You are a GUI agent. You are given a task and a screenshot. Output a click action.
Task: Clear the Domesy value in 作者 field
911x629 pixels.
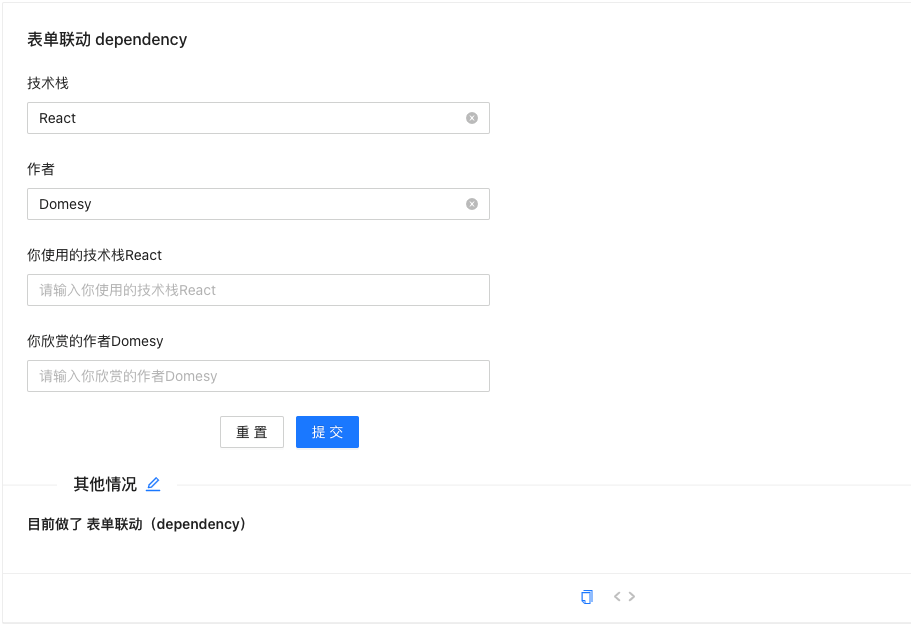[472, 204]
